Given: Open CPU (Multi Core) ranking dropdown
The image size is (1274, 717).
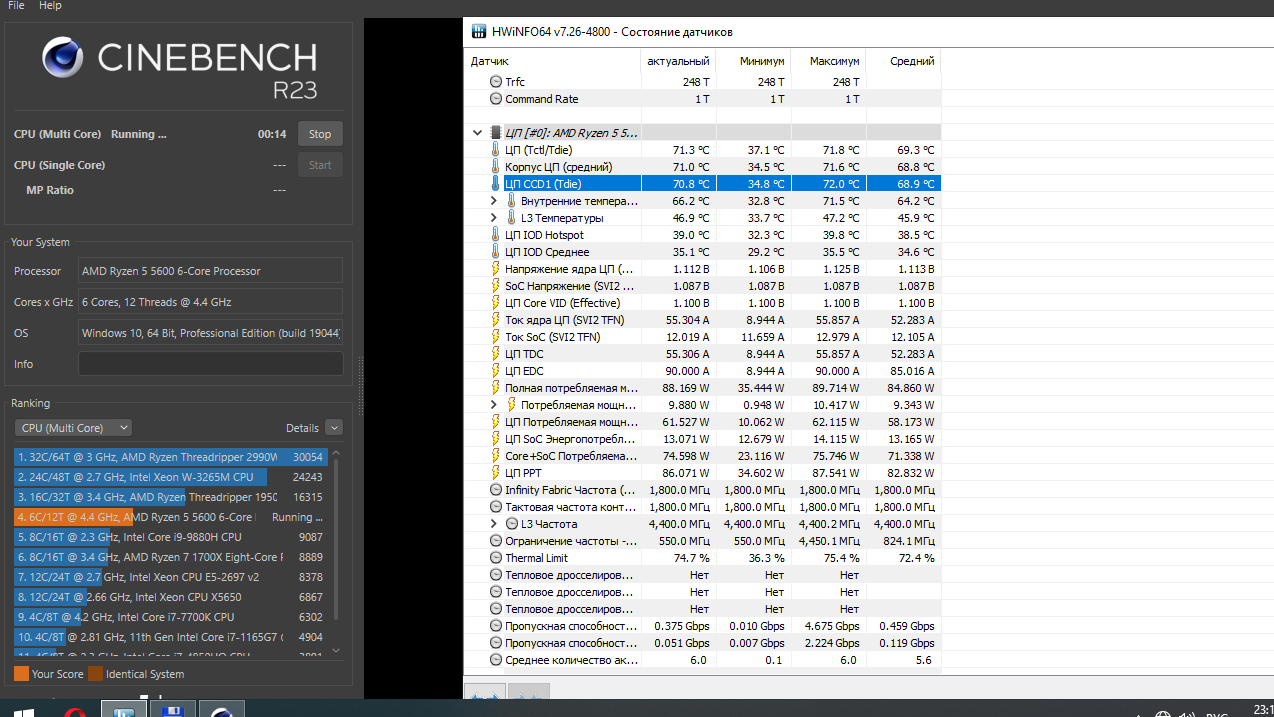Looking at the screenshot, I should pos(73,428).
